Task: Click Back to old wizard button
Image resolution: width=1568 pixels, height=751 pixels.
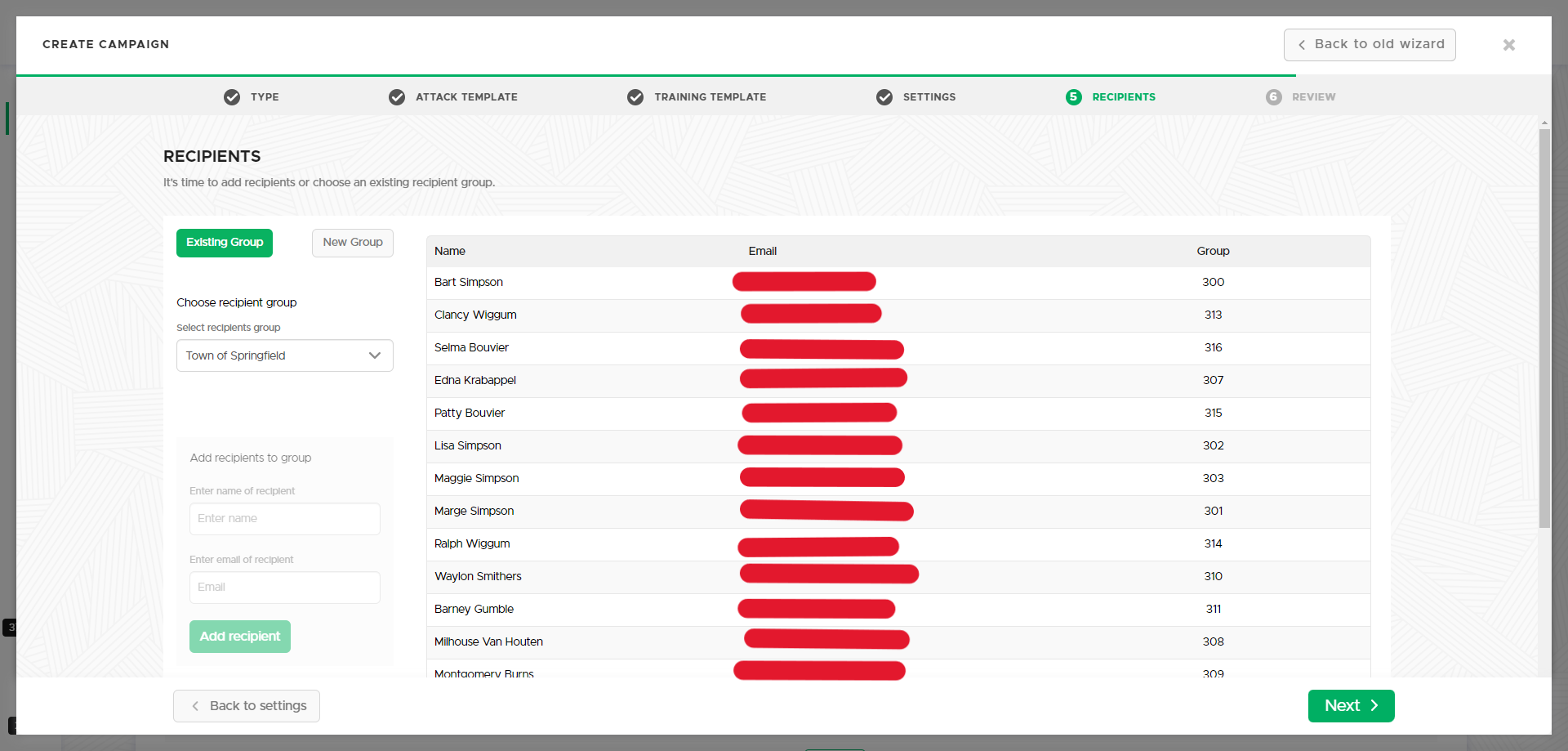Action: (1370, 45)
